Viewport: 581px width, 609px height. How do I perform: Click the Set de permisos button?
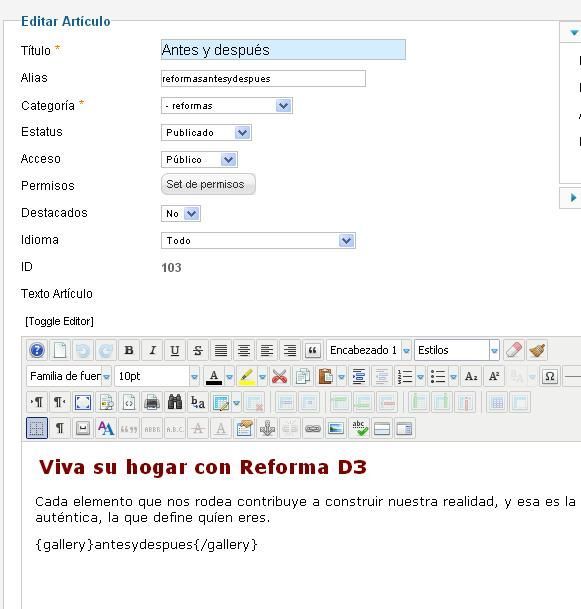click(x=208, y=184)
